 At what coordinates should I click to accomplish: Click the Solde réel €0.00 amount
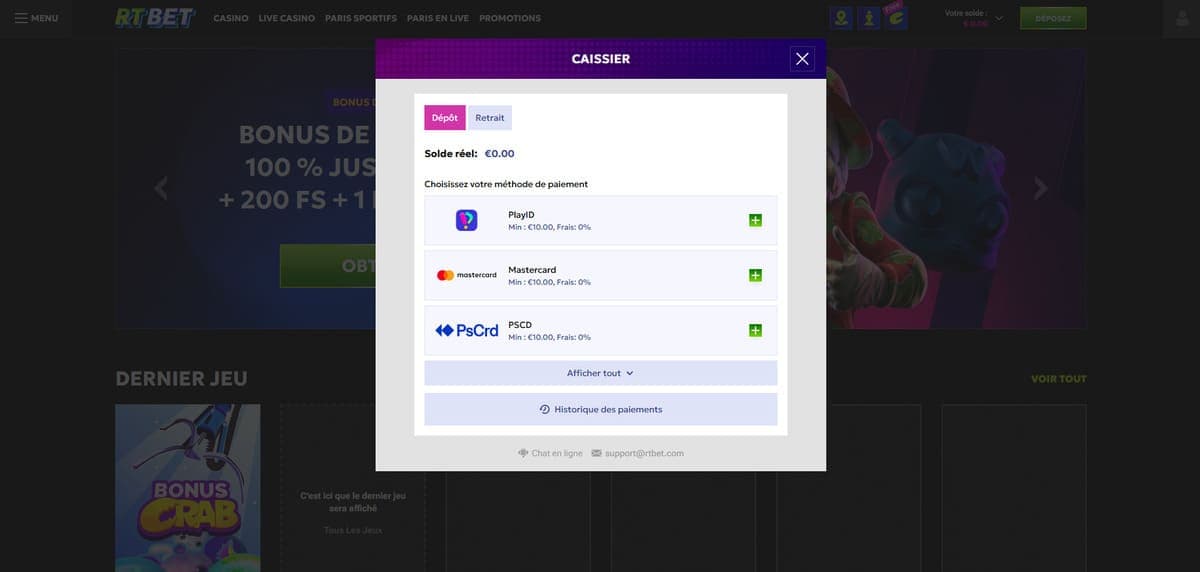pos(499,154)
